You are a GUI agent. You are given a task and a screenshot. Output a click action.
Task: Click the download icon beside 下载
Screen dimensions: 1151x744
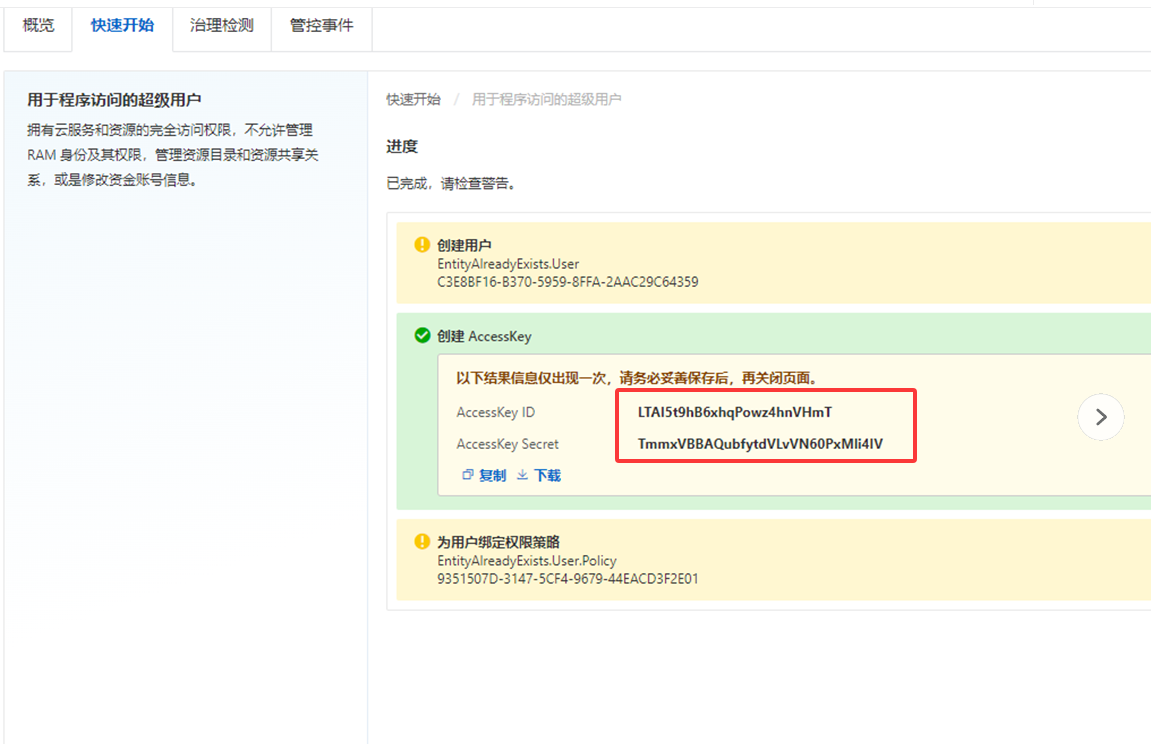pos(522,475)
